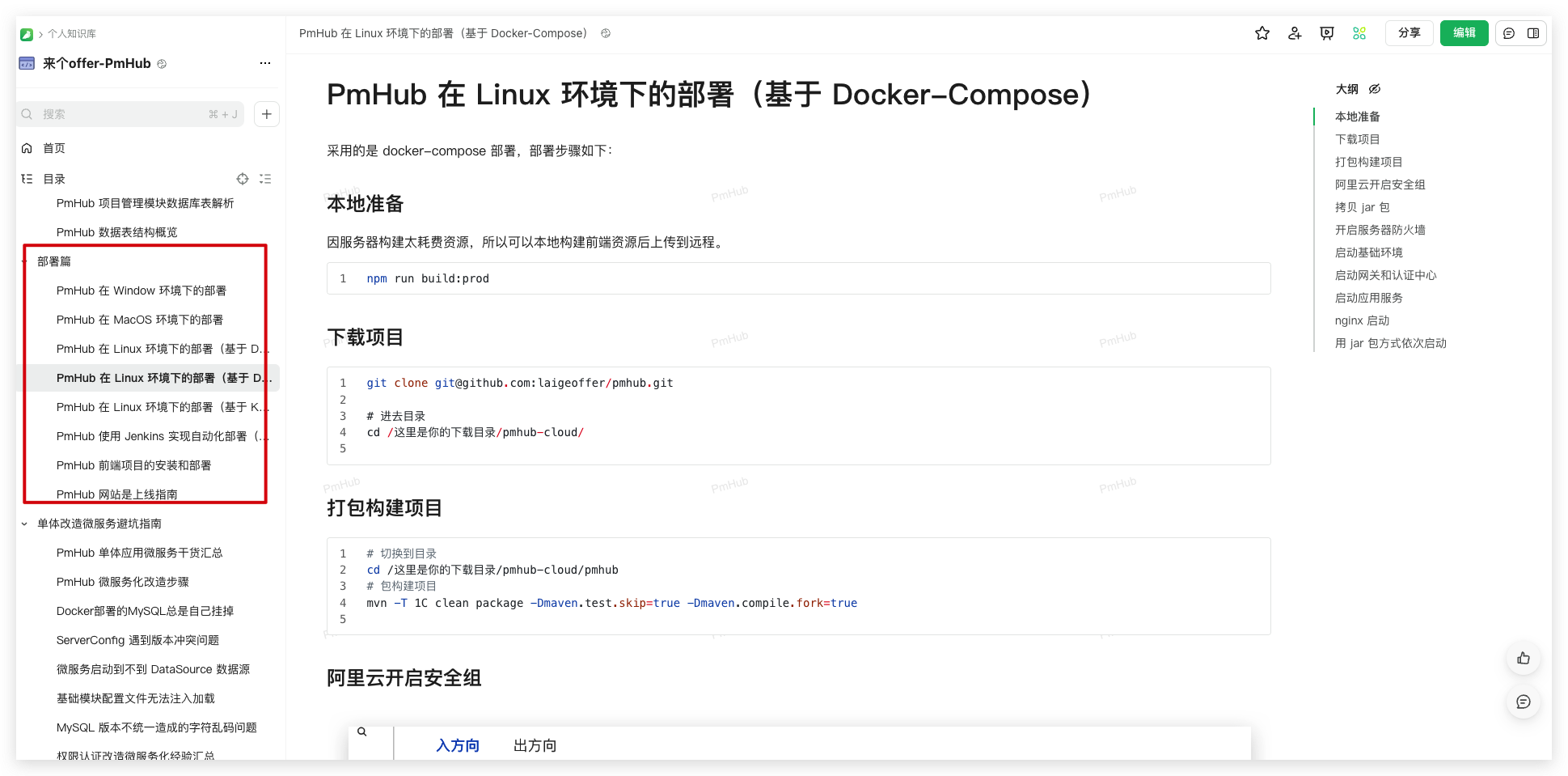The width and height of the screenshot is (1568, 776).
Task: Expand the 个人知识库 breadcrumb chevron
Action: 40,34
